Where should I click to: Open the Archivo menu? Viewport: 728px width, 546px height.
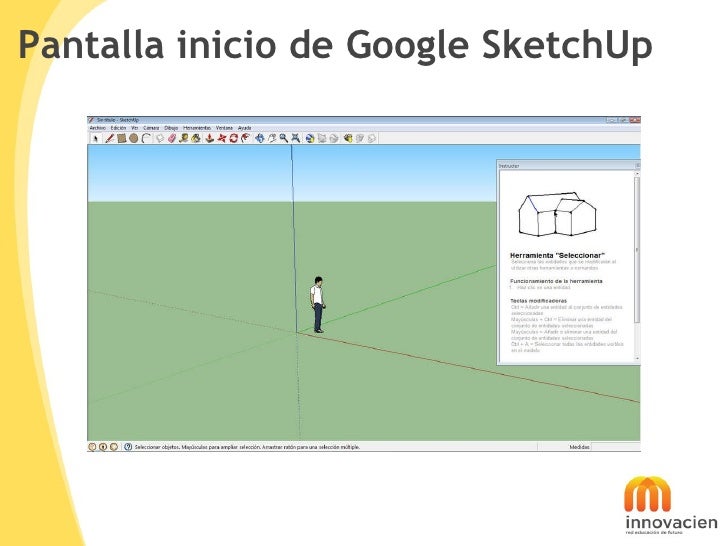[98, 128]
